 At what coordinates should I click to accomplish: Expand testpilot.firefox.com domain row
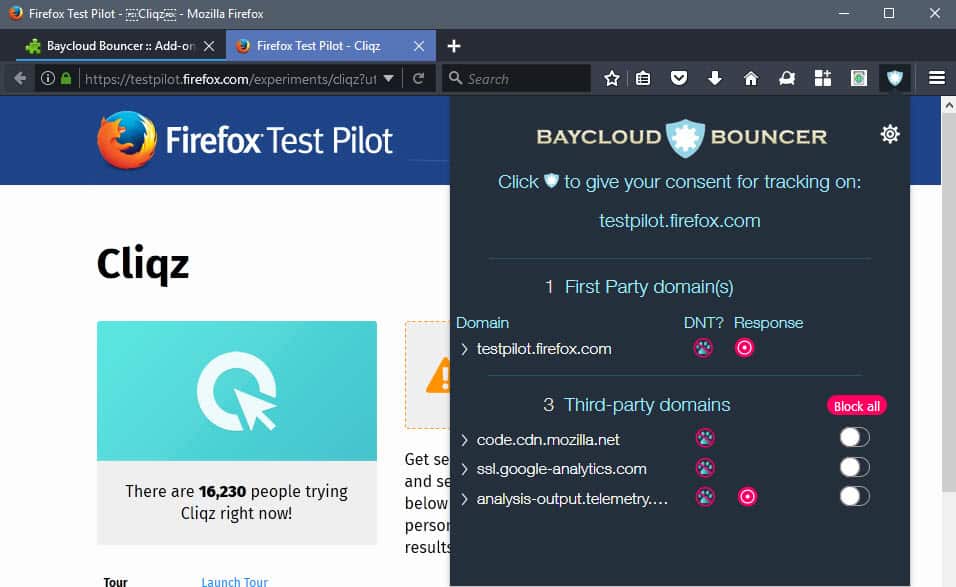pos(465,349)
